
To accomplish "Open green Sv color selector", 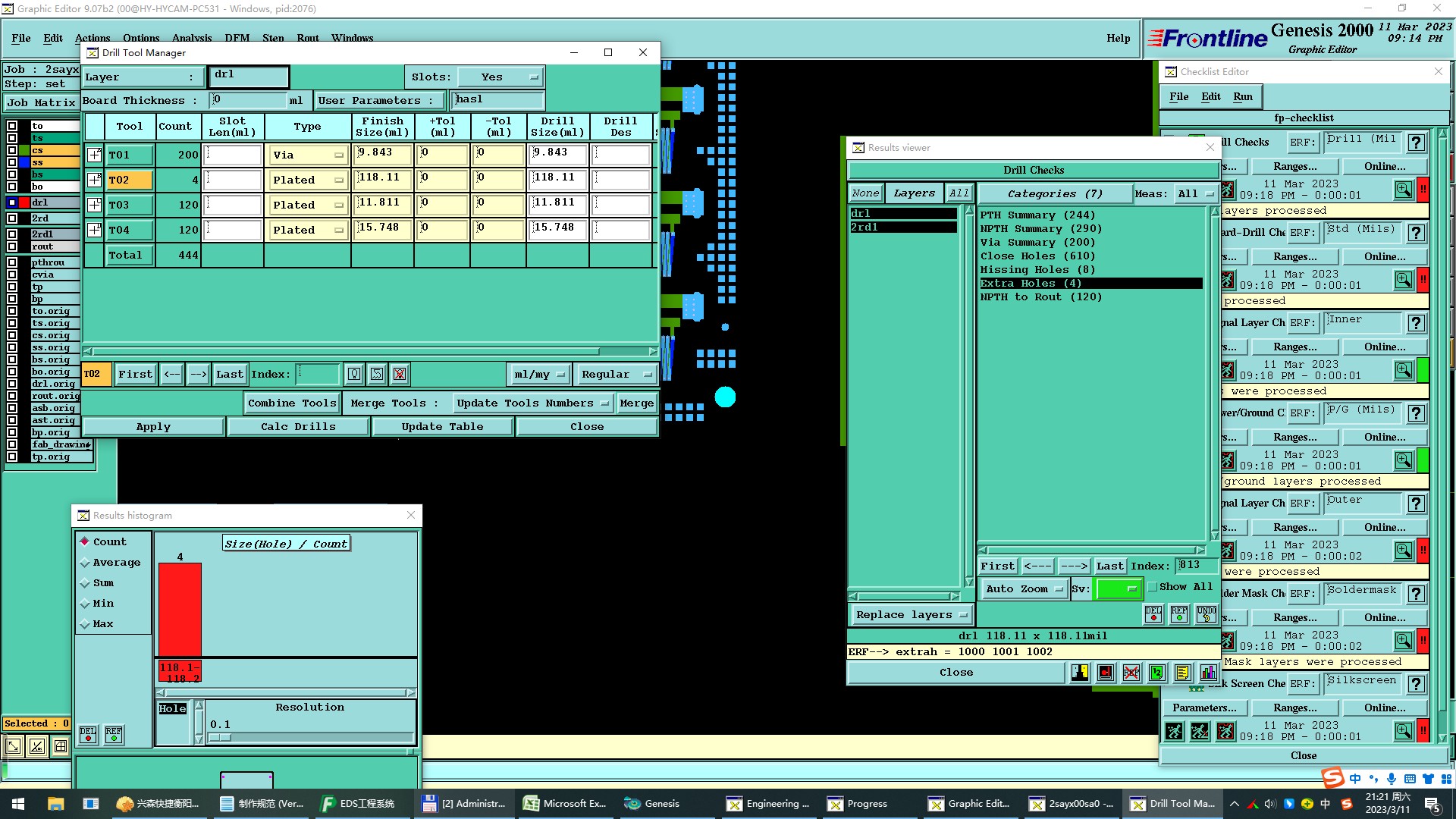I will click(x=1119, y=588).
